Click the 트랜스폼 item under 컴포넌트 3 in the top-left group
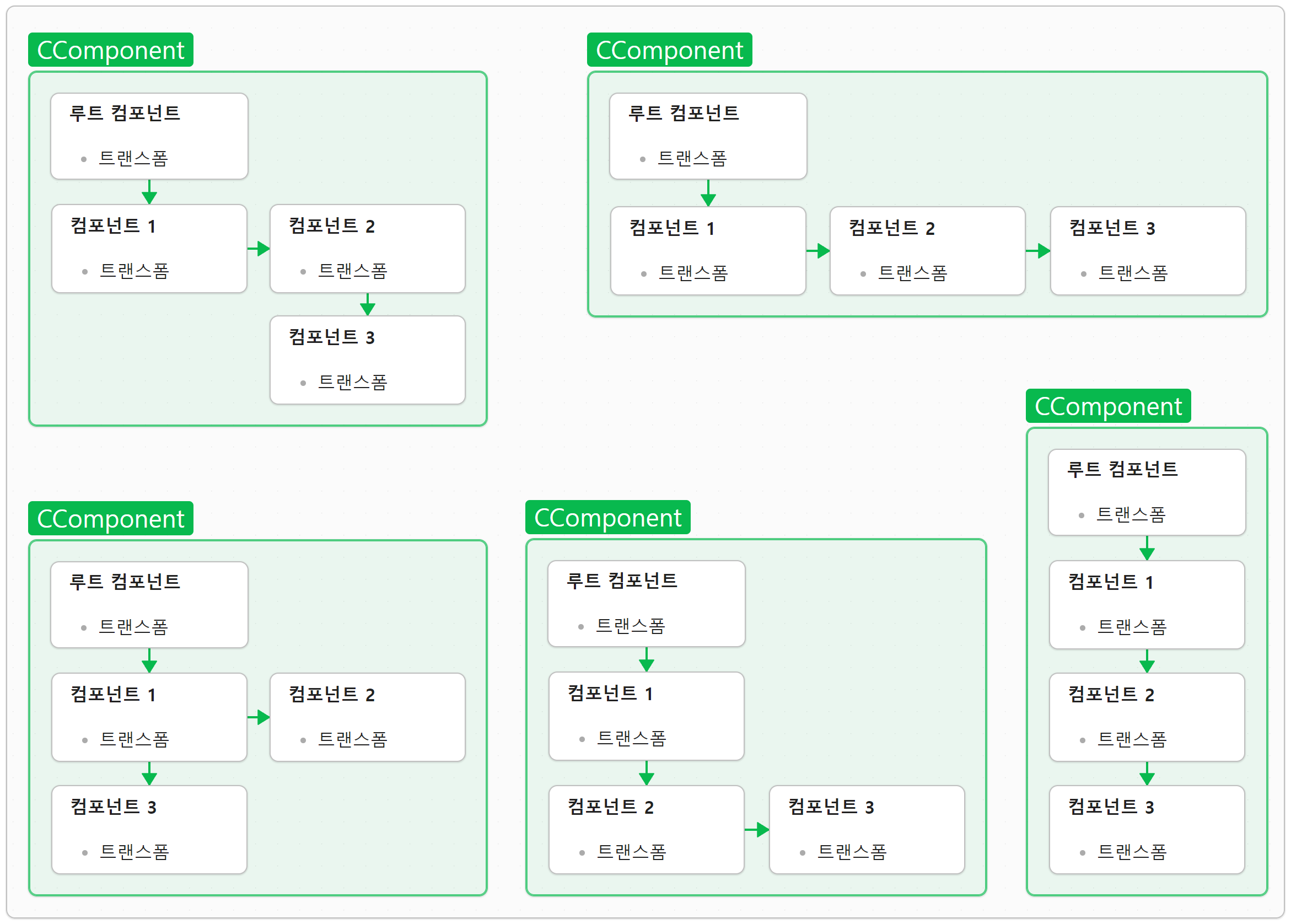Screen dimensions: 1291x924 (353, 382)
